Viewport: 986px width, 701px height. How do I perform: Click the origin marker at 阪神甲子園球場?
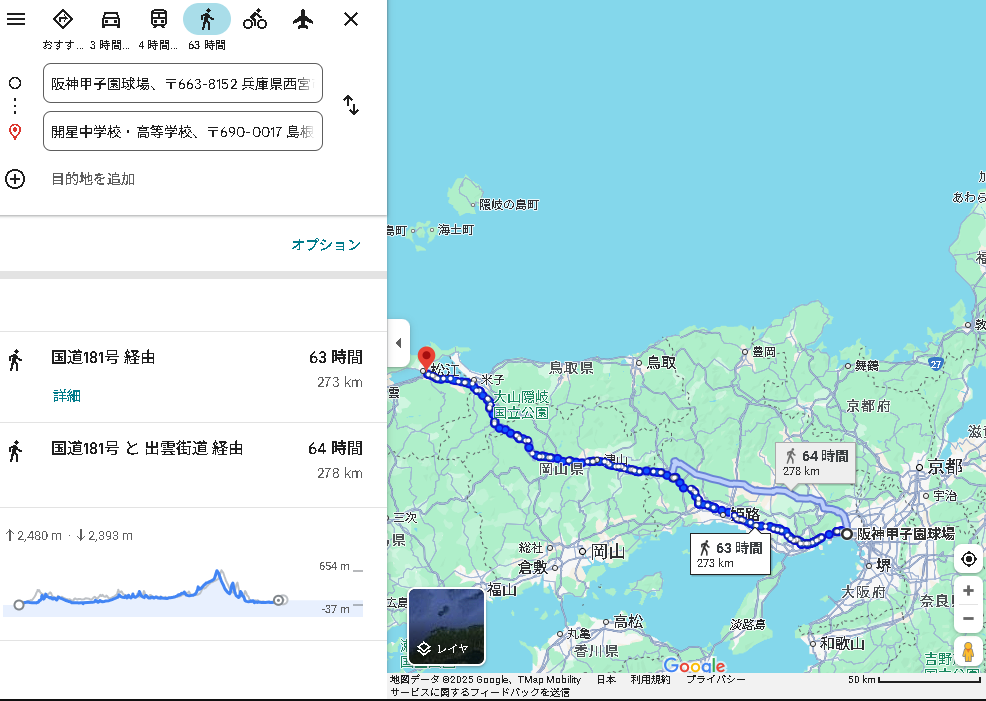coord(847,534)
